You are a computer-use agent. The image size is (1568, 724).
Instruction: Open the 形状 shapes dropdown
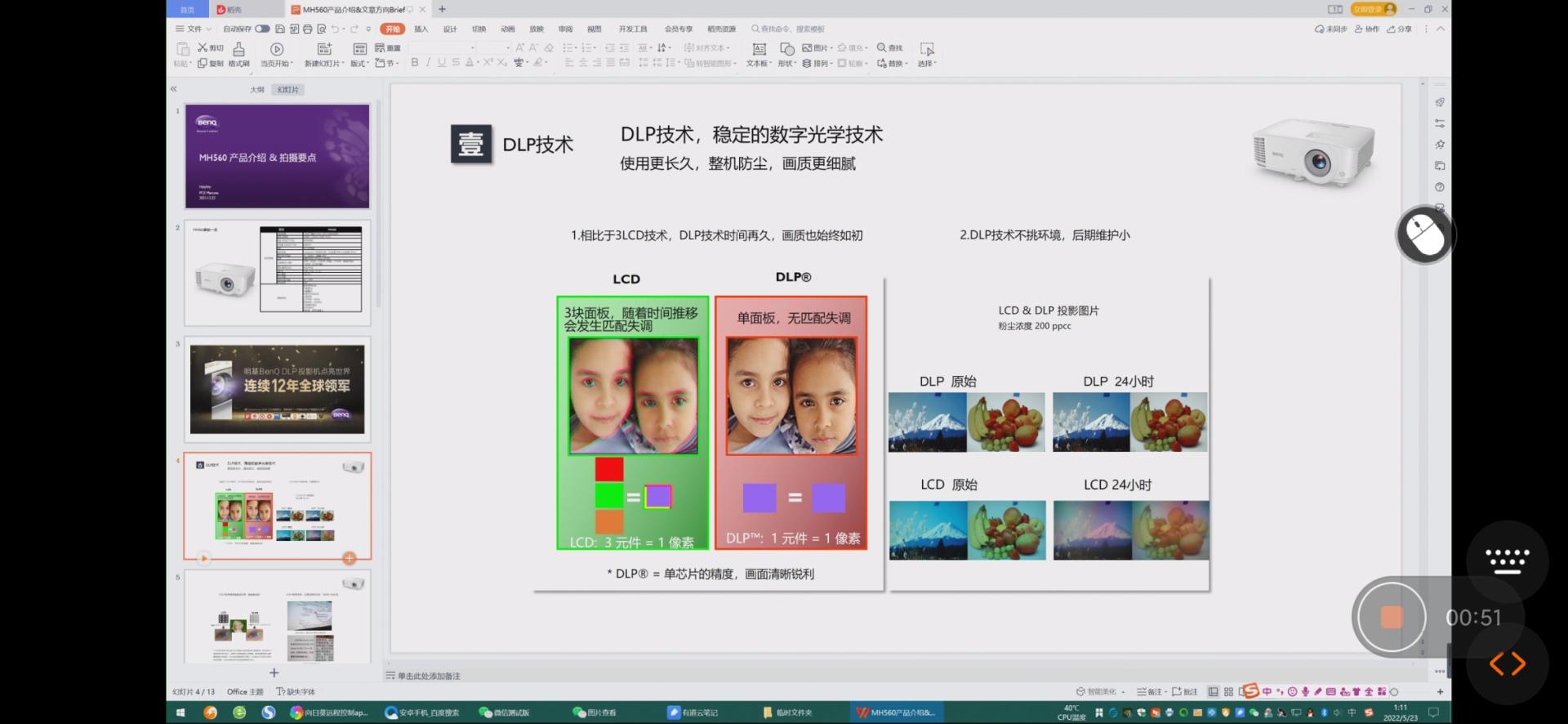click(787, 55)
